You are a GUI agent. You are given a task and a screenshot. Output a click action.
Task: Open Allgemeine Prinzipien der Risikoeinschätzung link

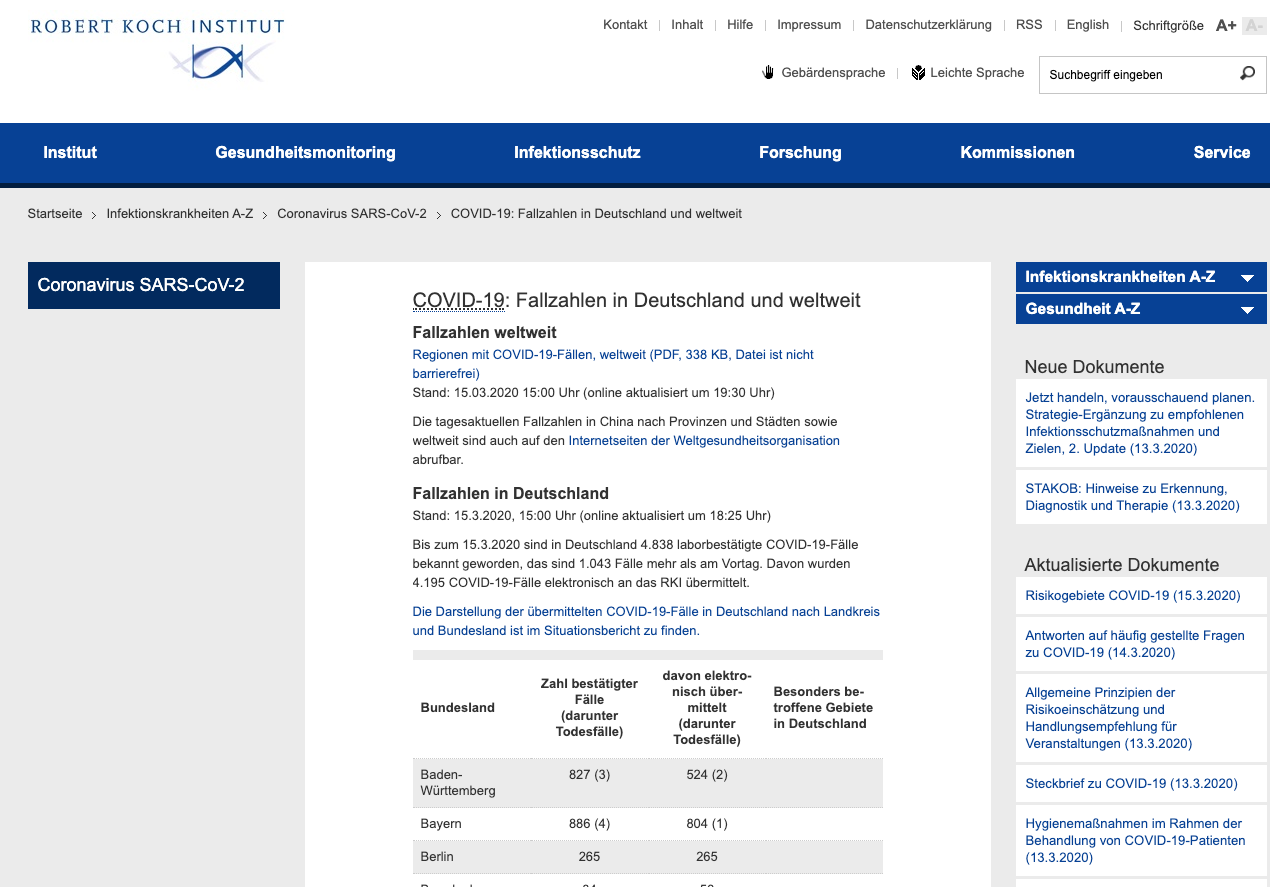(x=1109, y=718)
